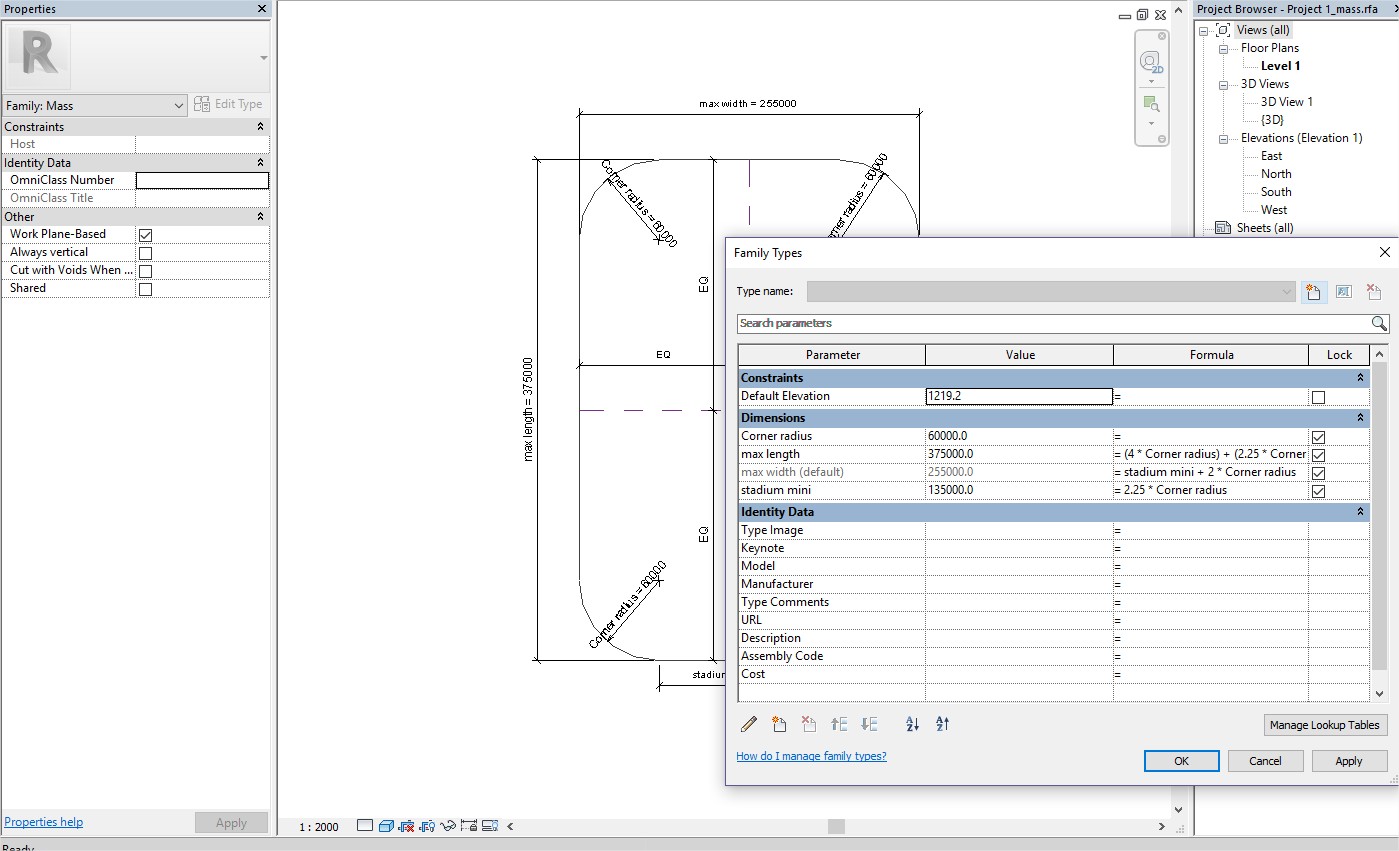
Task: Collapse the Views (all) tree node
Action: click(1204, 30)
